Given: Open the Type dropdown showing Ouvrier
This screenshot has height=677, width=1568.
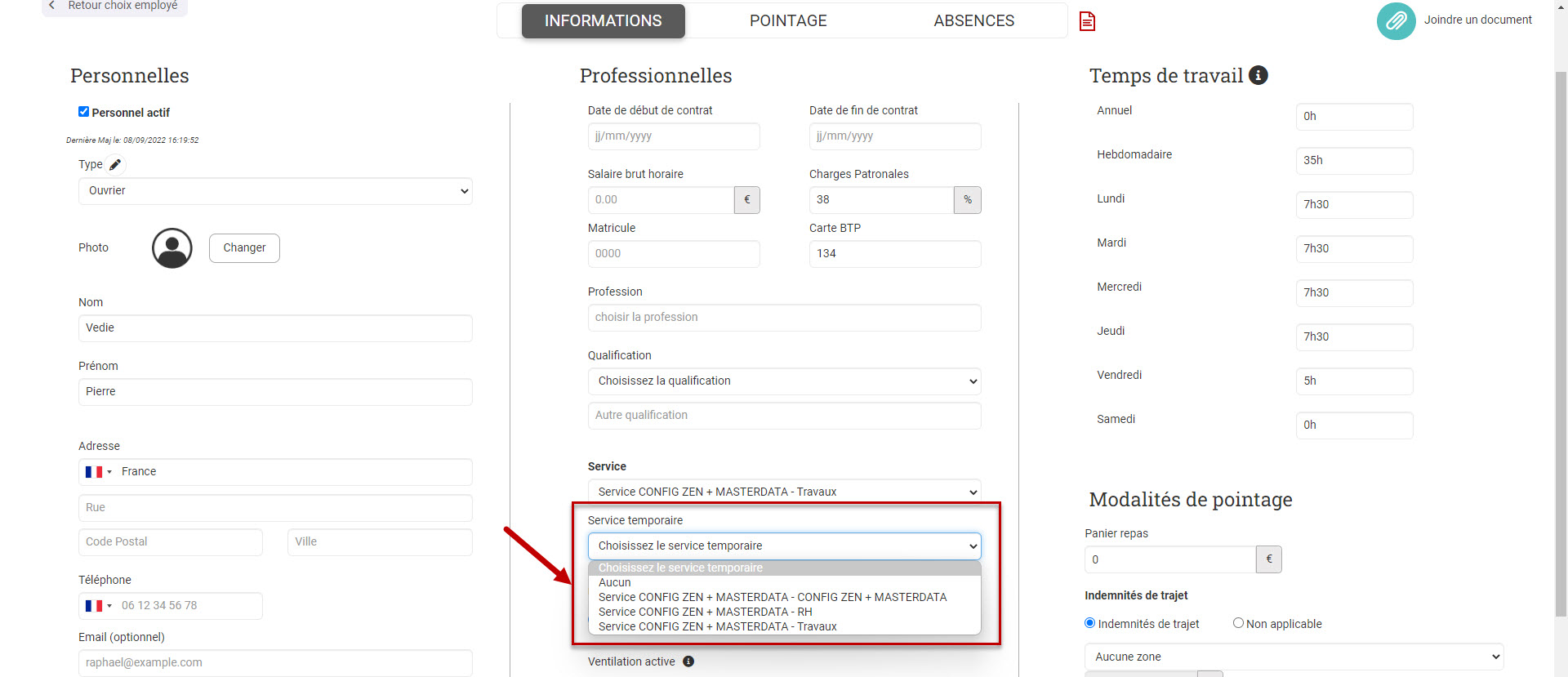Looking at the screenshot, I should point(275,191).
